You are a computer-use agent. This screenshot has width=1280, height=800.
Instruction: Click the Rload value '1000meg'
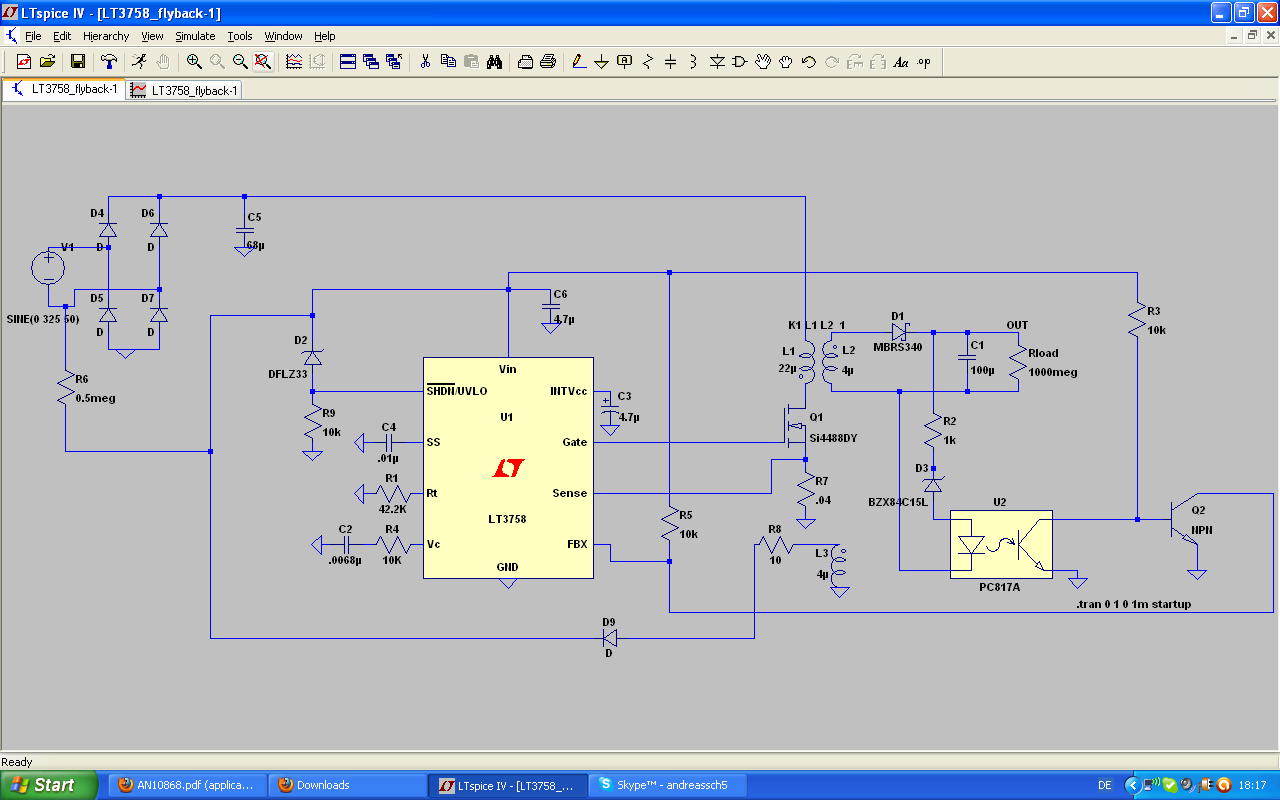coord(1053,372)
